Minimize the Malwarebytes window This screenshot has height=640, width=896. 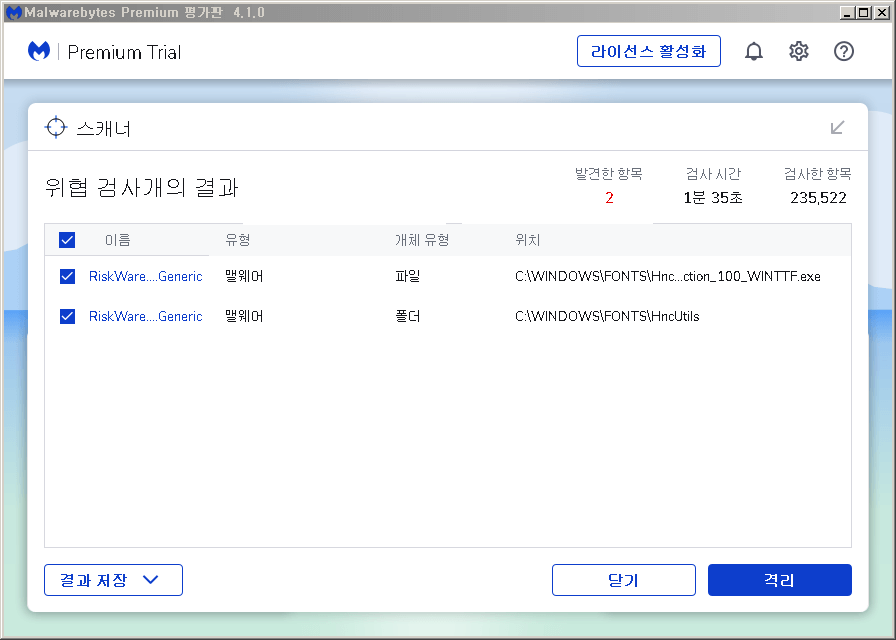847,12
